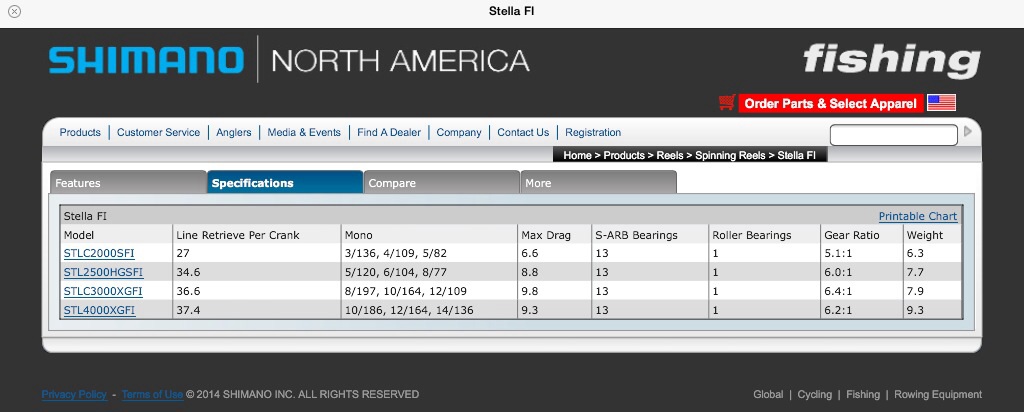Screen dimensions: 1024x412
Task: Open the STLC2000SFI model link
Action: (99, 253)
